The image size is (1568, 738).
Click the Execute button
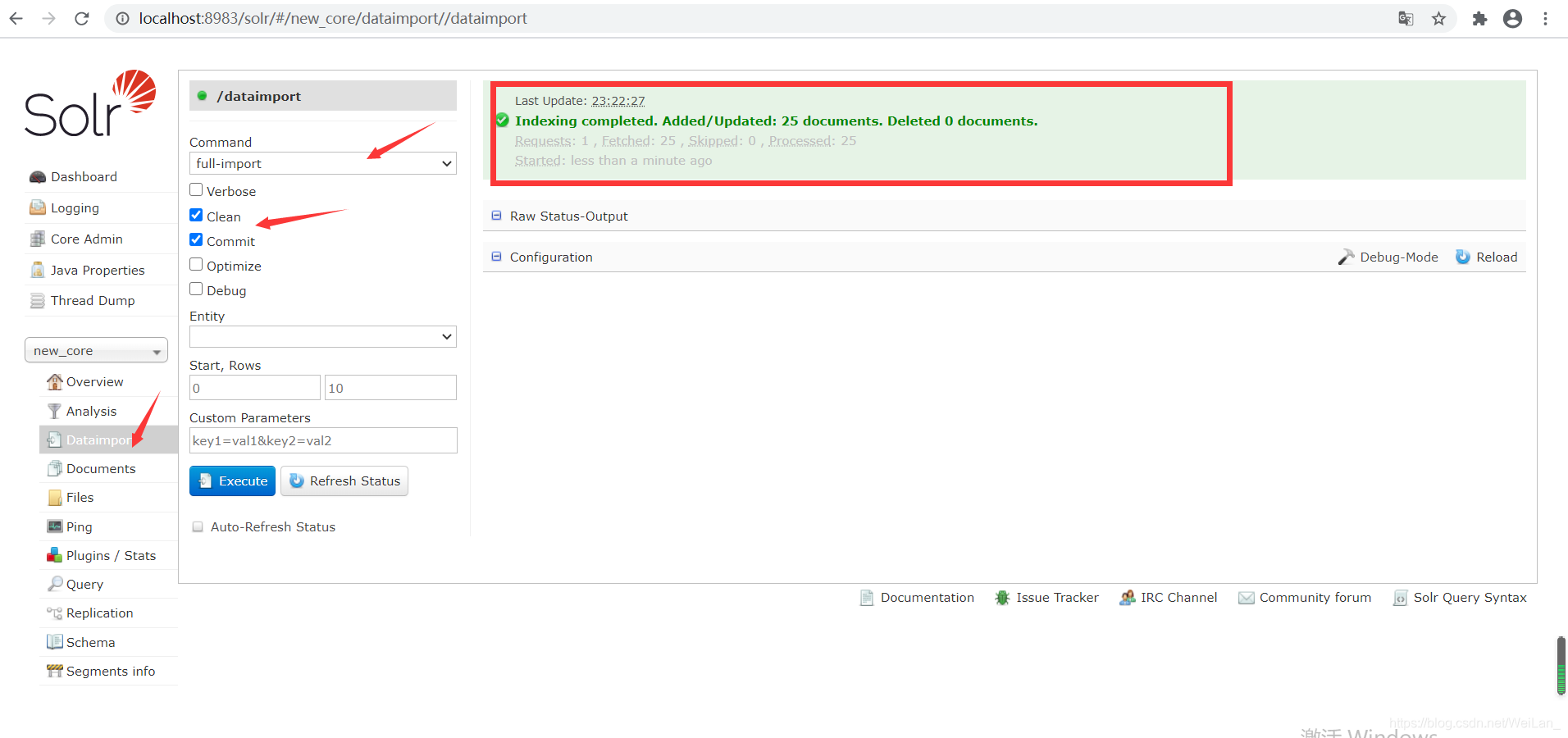(232, 481)
